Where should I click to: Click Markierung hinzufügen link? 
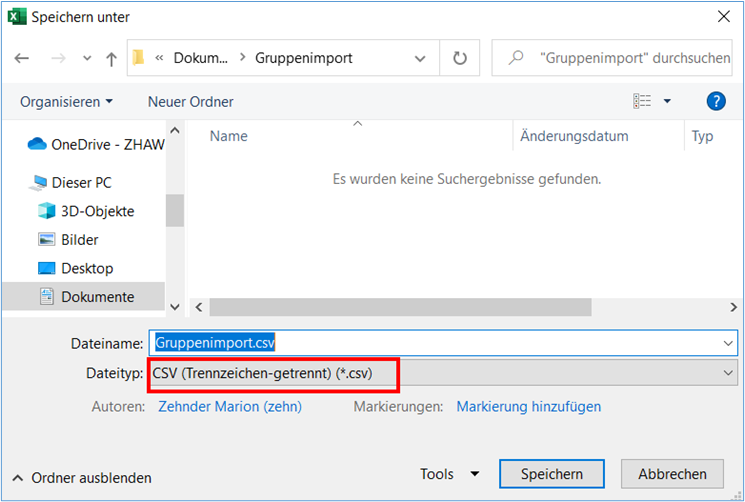point(528,406)
